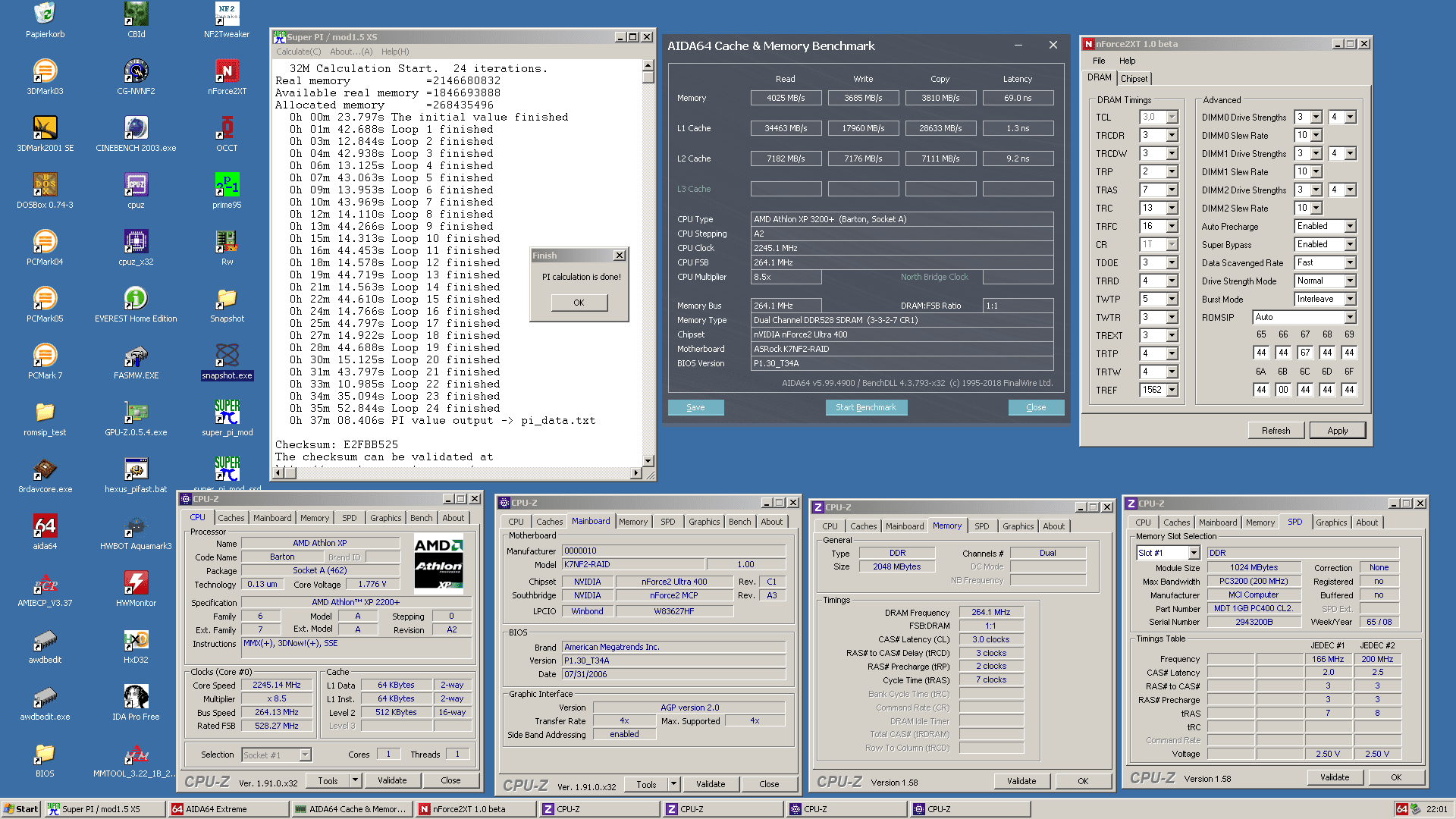Open Help(H) menu in Super PI

395,52
